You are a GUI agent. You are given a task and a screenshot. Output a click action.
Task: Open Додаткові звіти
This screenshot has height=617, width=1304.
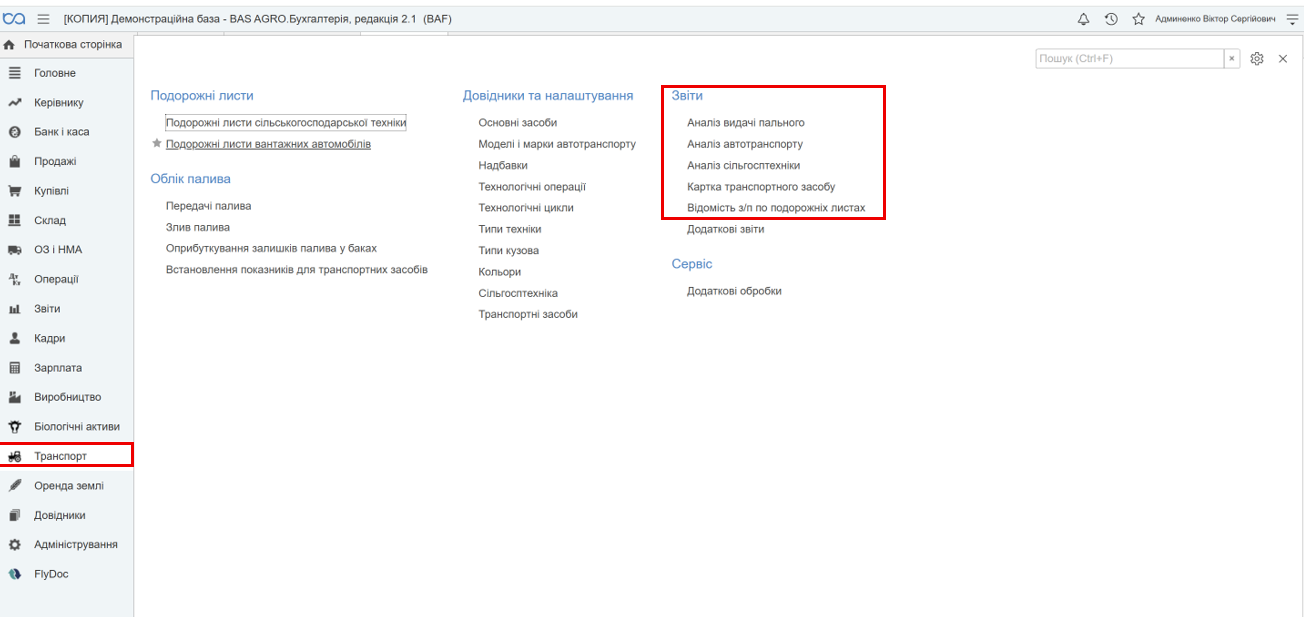coord(726,229)
